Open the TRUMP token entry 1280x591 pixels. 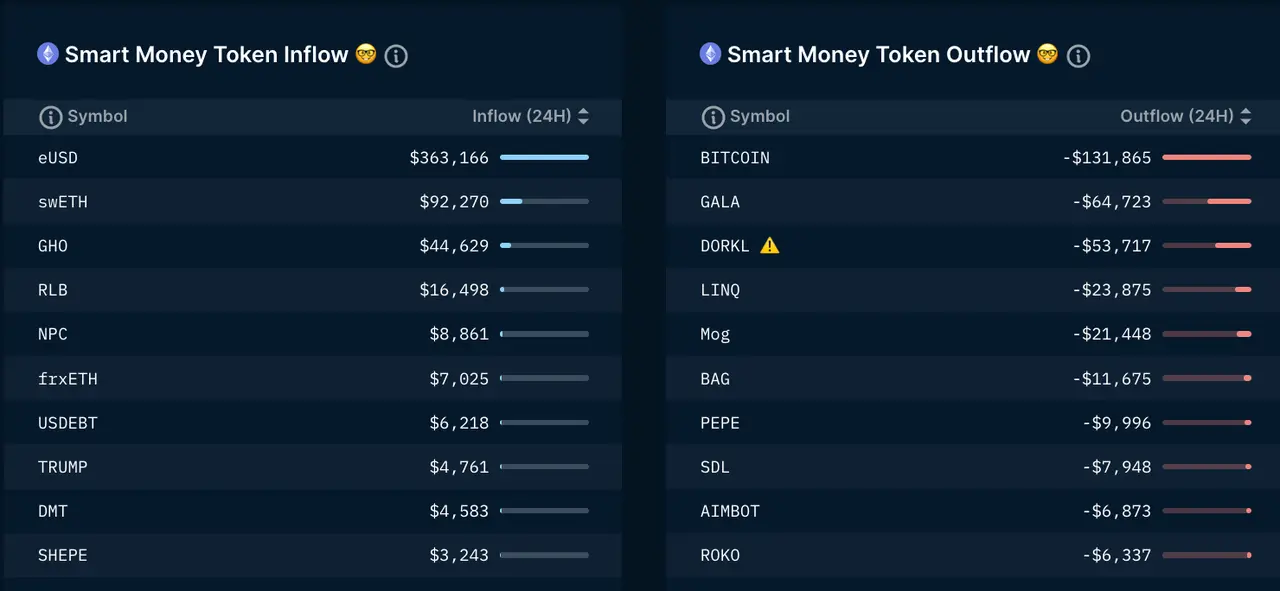(63, 466)
